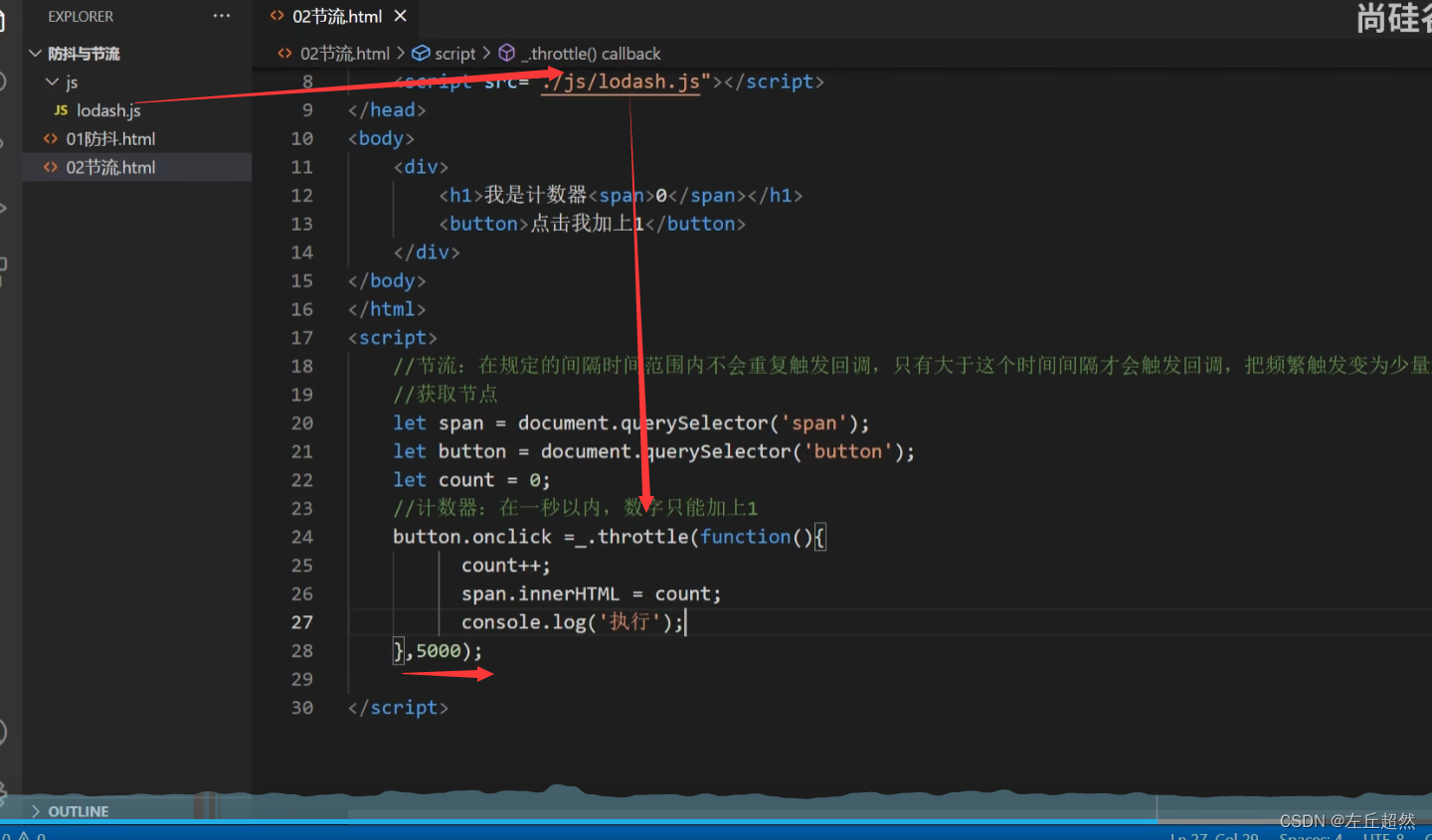Select the 02节流.html editor tab
1432x840 pixels.
[x=337, y=16]
